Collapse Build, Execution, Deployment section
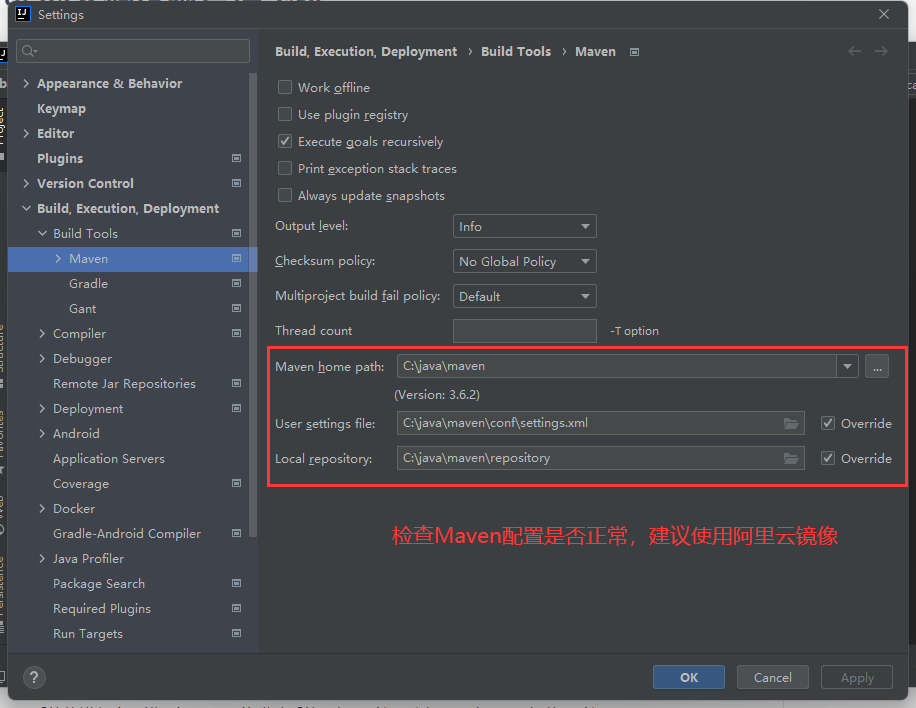 coord(26,209)
